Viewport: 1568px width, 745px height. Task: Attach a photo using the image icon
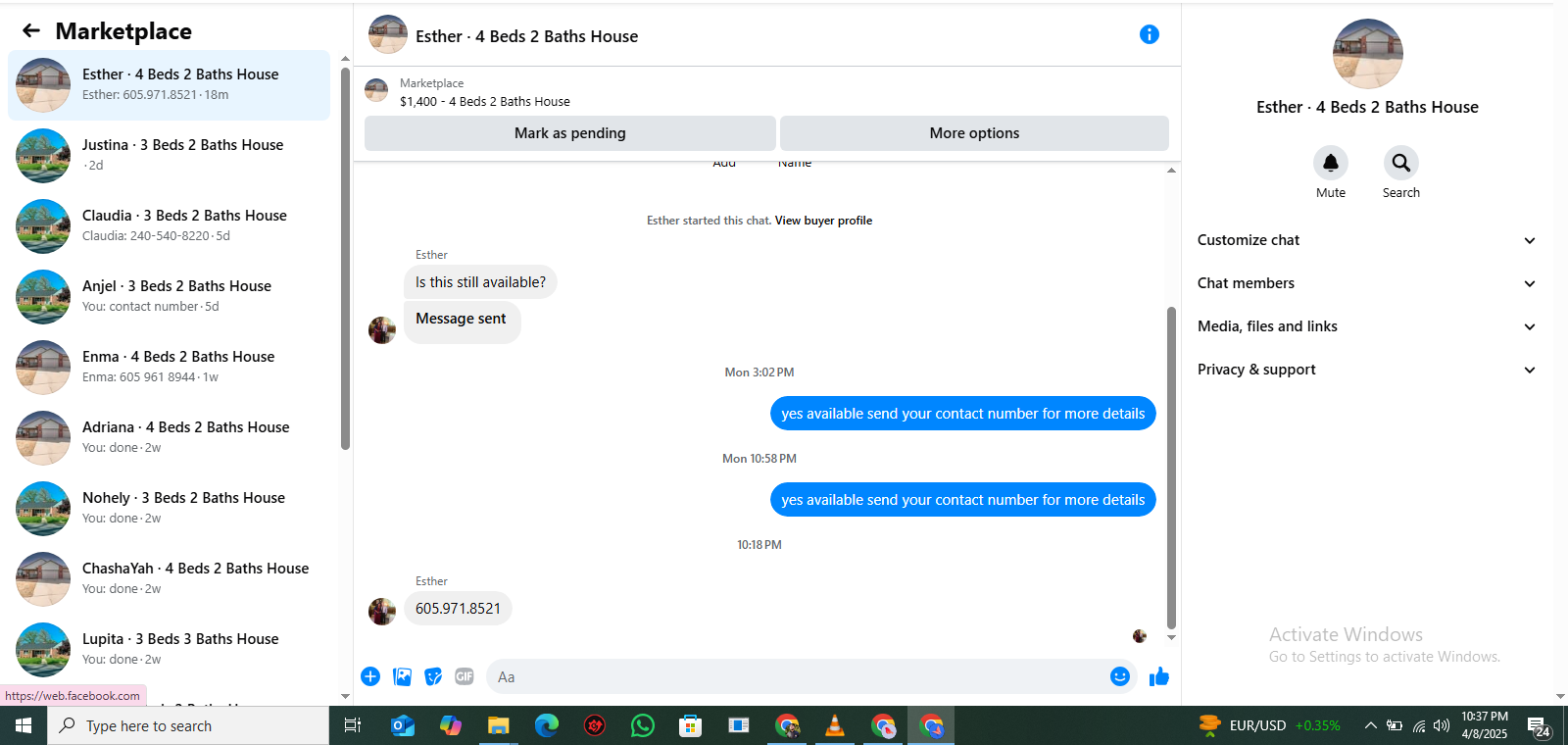(402, 676)
